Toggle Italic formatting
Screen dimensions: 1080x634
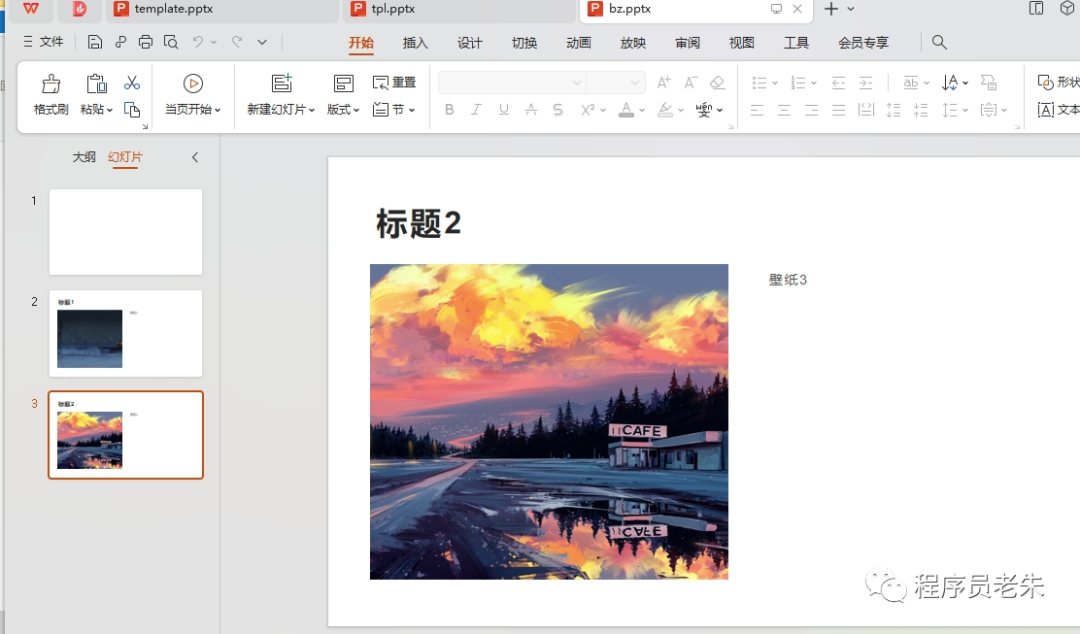click(x=476, y=110)
